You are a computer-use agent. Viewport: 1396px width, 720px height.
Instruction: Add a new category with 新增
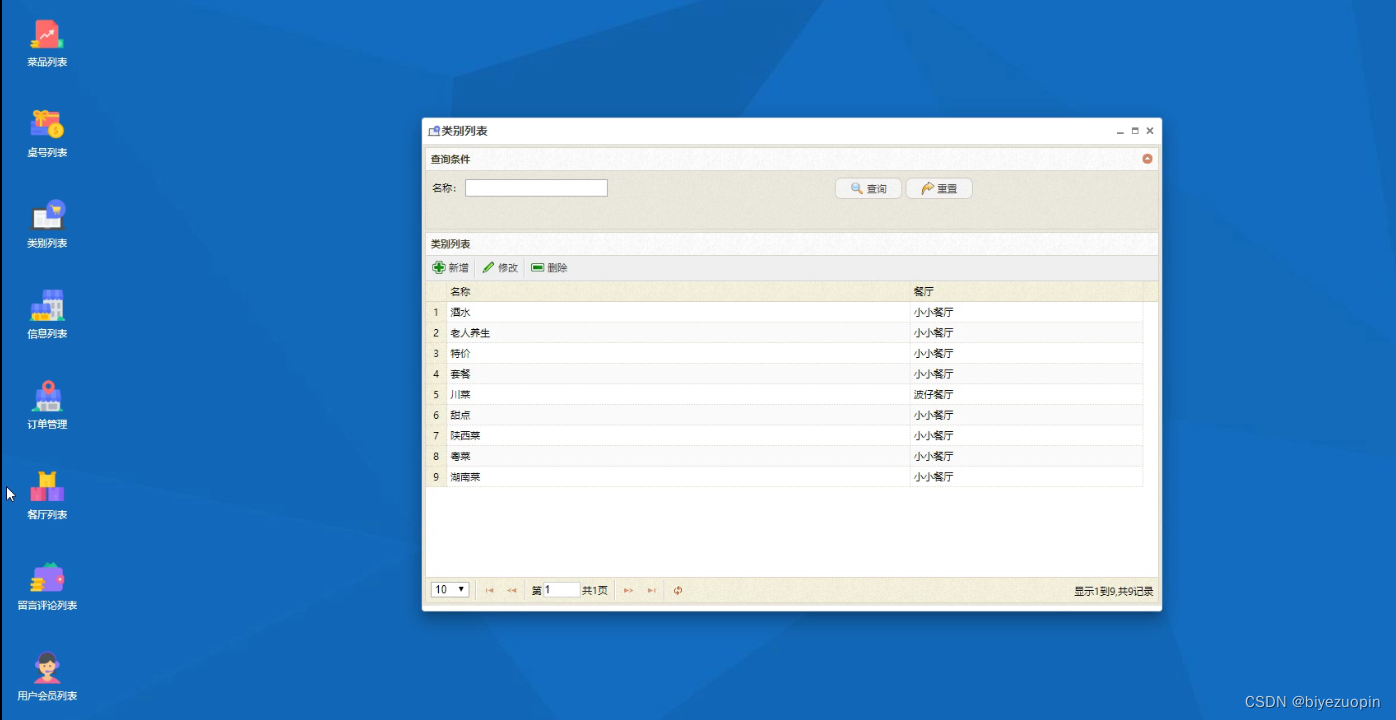coord(450,268)
